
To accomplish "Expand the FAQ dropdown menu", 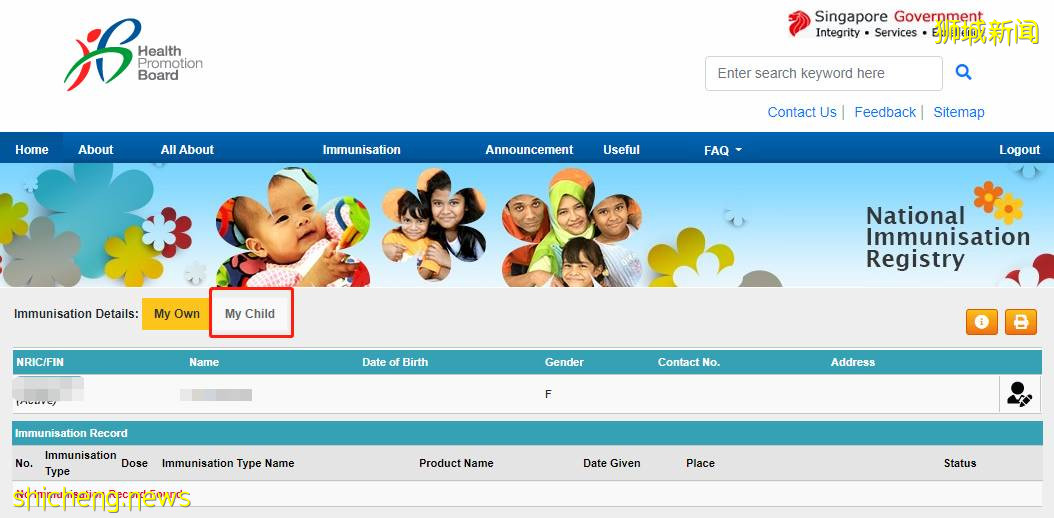I will click(722, 150).
